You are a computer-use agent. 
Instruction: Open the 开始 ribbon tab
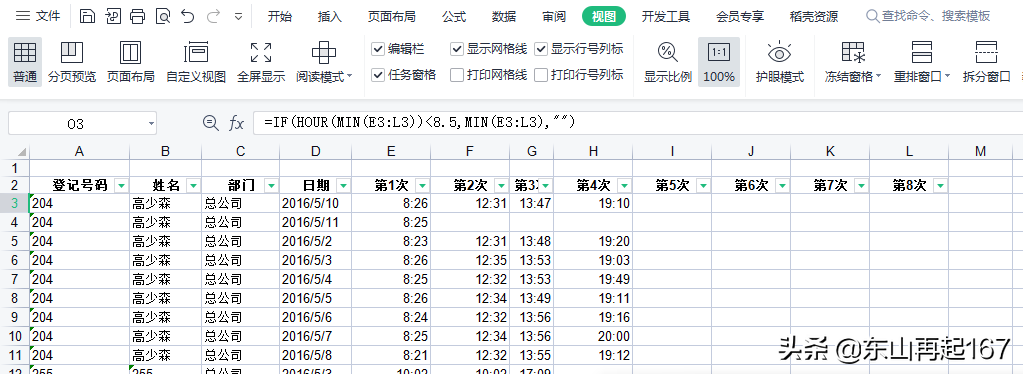(280, 17)
